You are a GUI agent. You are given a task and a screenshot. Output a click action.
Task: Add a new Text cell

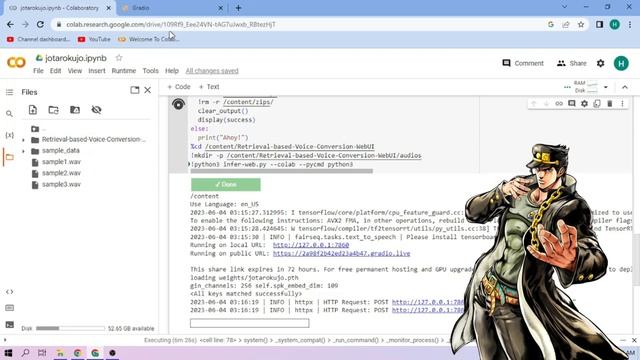click(209, 87)
